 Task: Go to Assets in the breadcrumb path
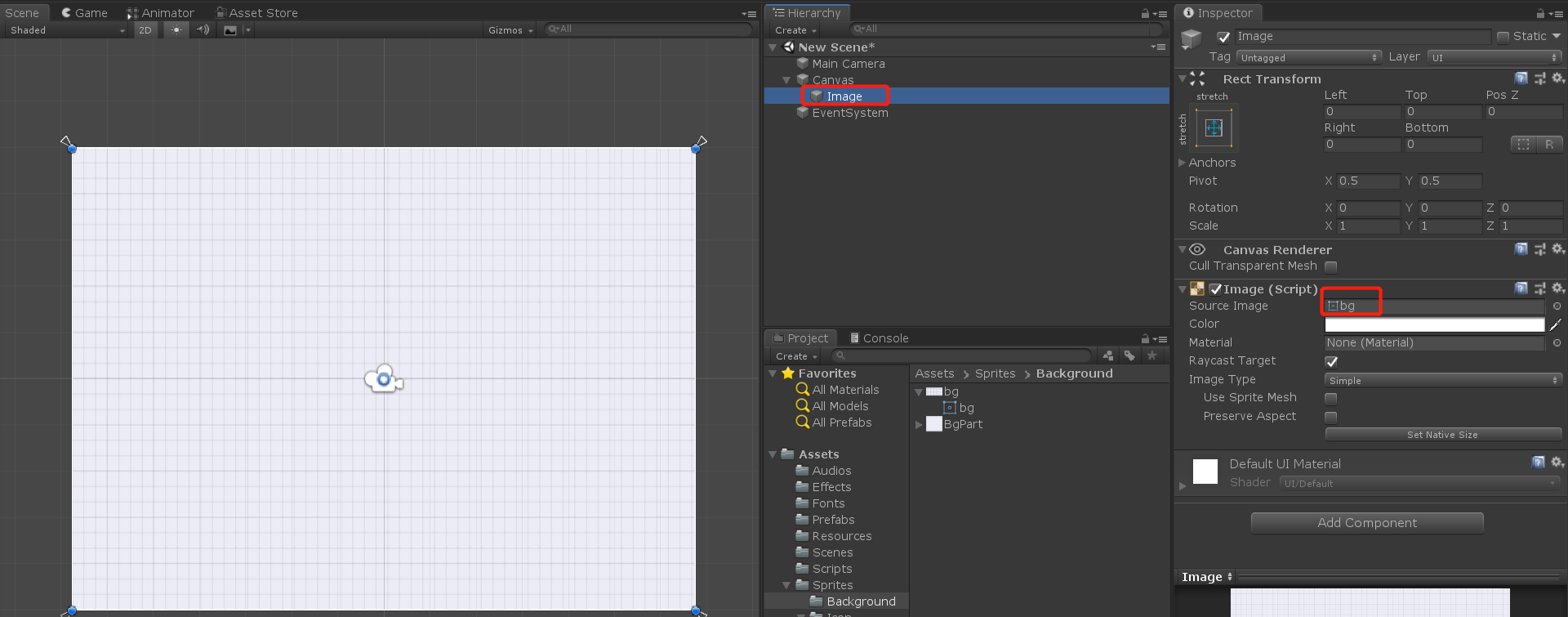tap(934, 373)
